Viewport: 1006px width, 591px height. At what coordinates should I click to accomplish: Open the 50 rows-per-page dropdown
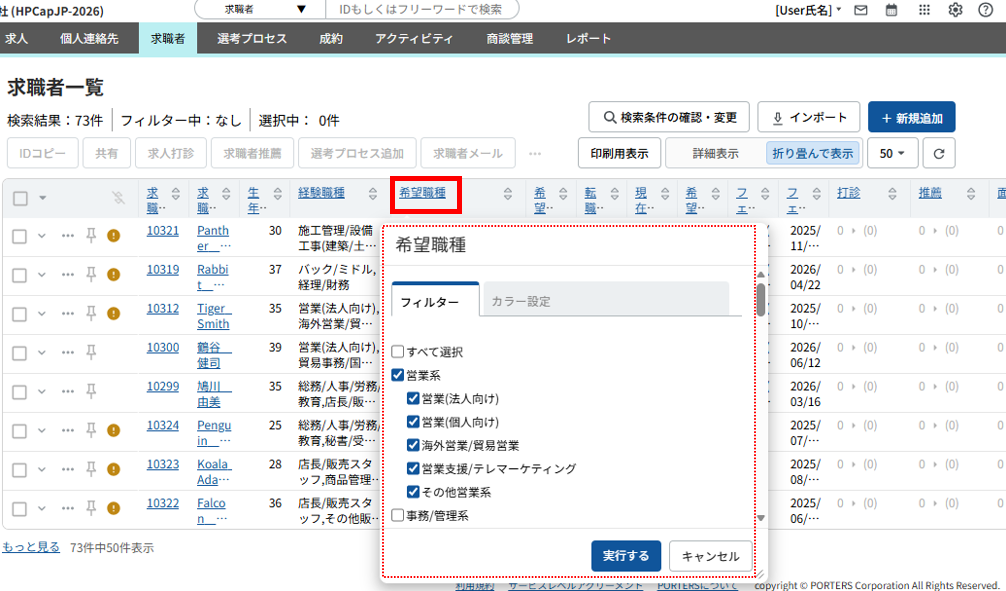coord(892,153)
